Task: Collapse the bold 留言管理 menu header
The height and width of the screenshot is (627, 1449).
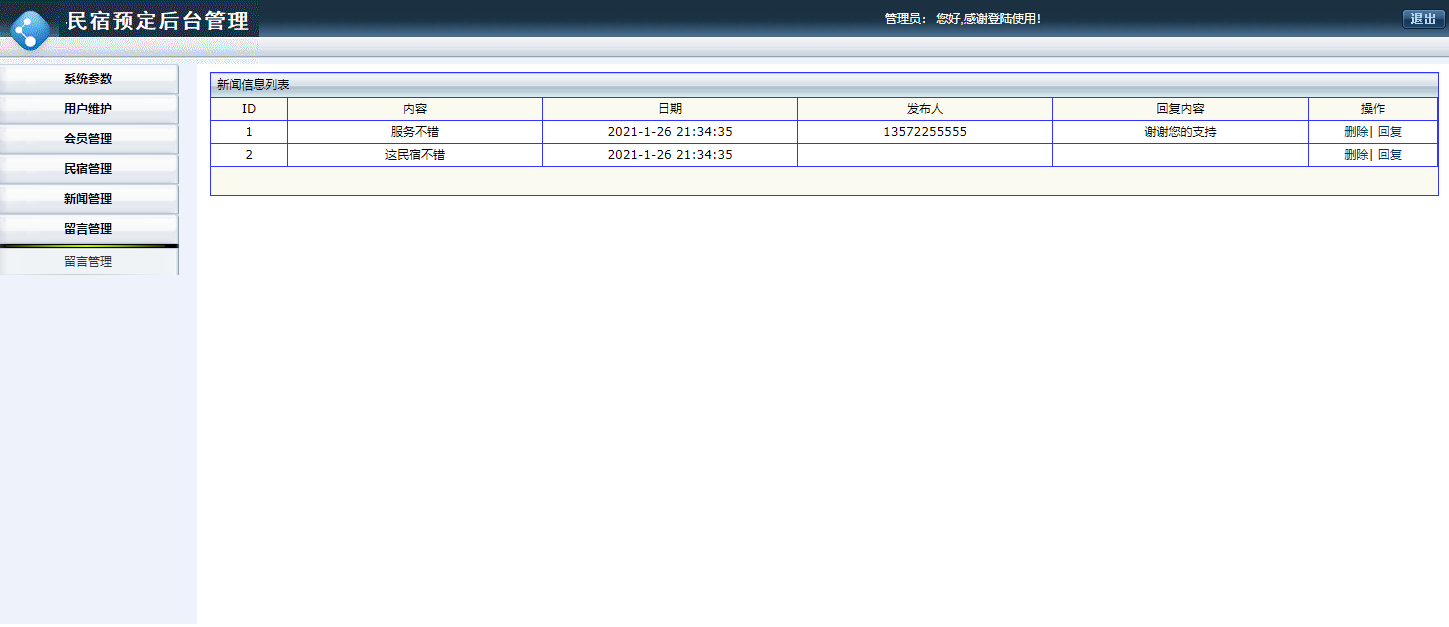Action: click(88, 229)
